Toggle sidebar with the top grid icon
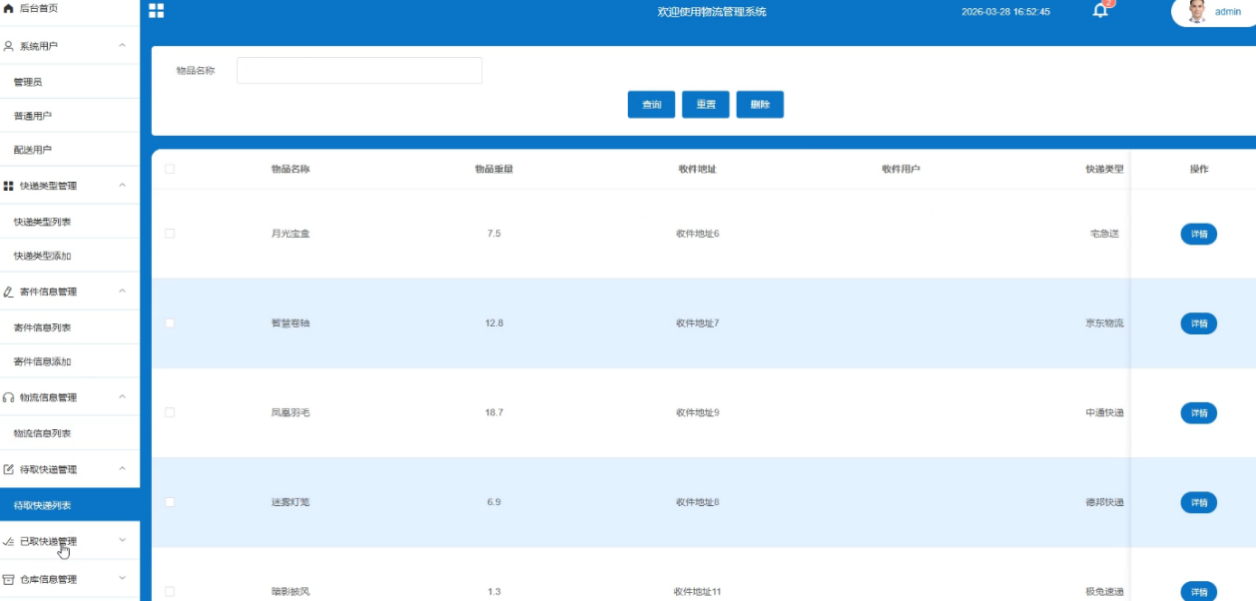1256x601 pixels. 156,11
